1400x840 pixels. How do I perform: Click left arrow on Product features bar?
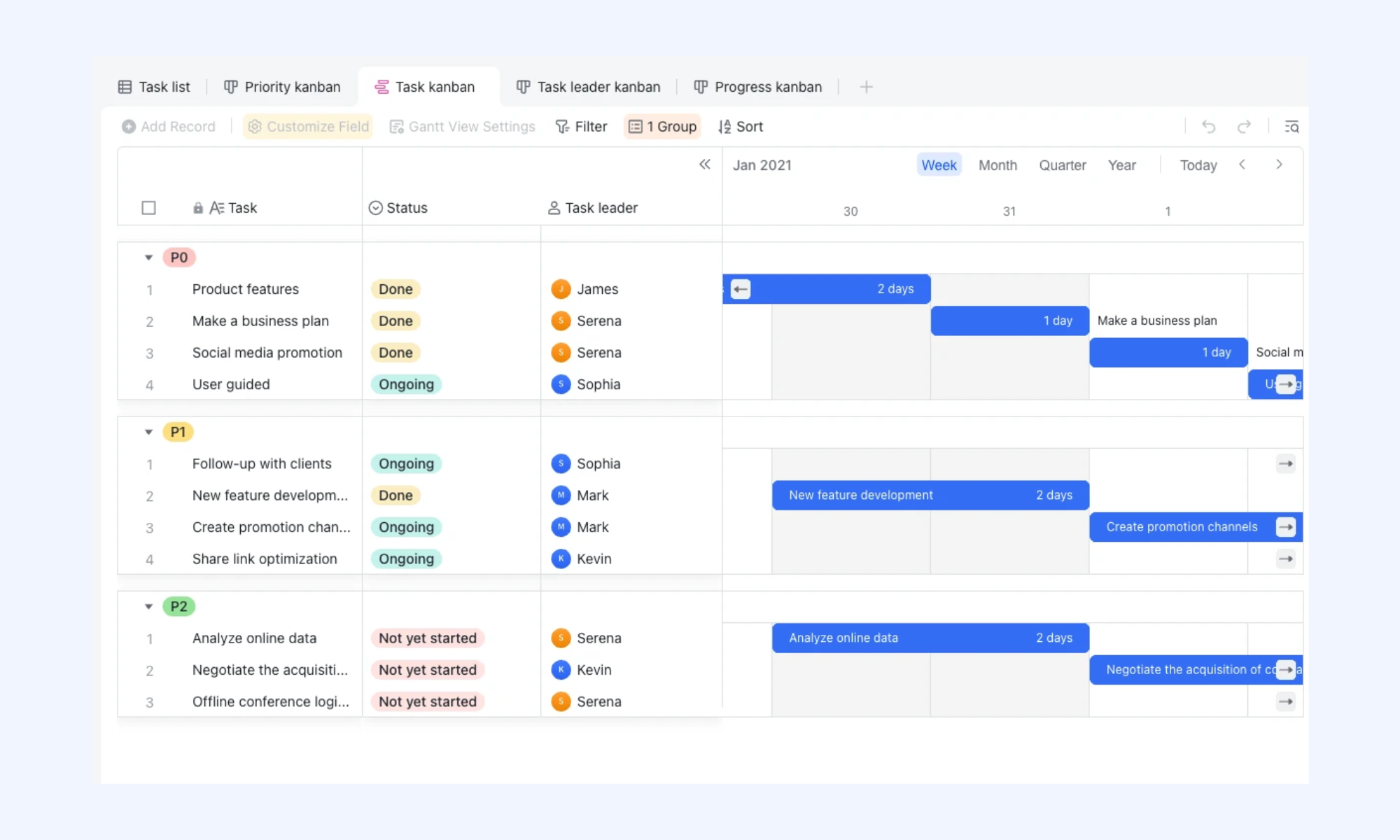tap(741, 289)
